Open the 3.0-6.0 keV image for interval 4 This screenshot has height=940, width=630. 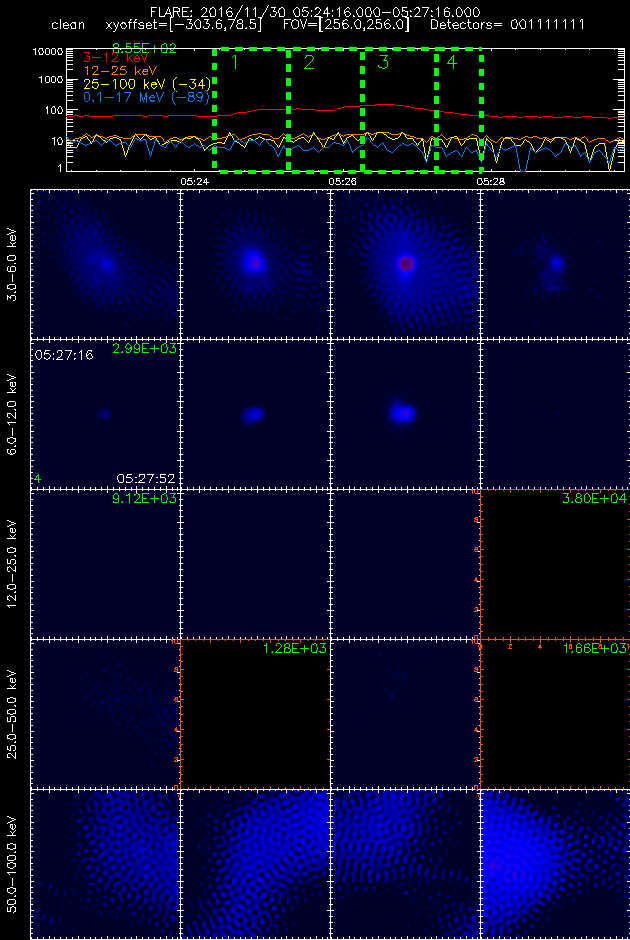(x=555, y=264)
